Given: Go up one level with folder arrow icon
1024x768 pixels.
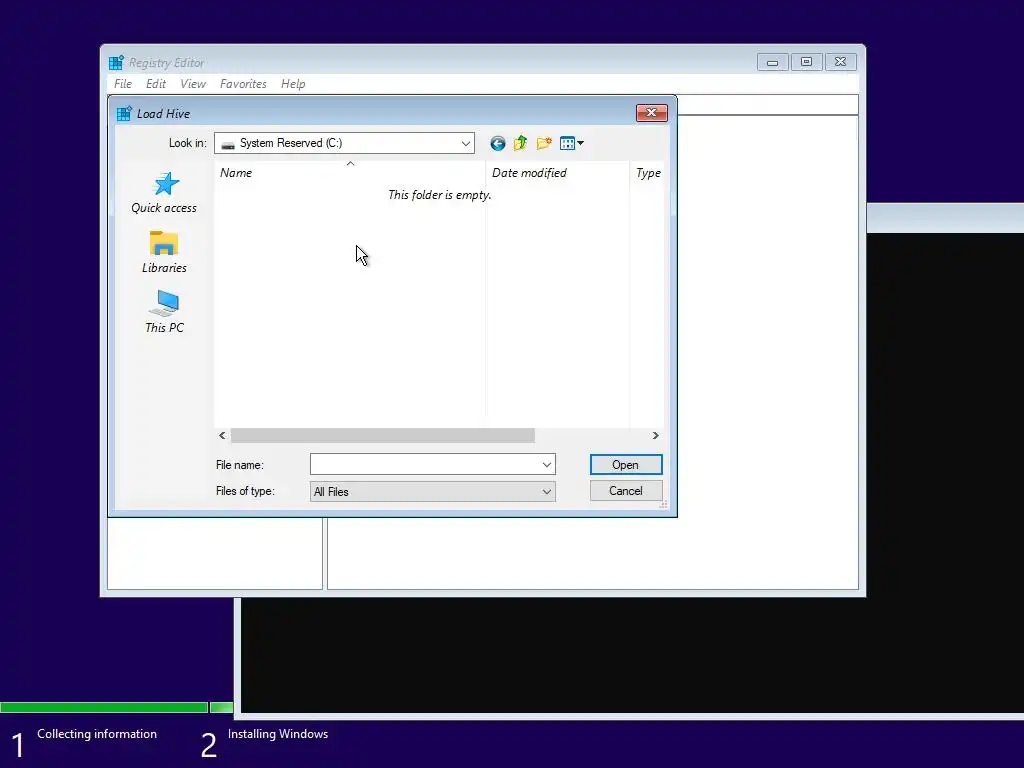Looking at the screenshot, I should coord(520,143).
